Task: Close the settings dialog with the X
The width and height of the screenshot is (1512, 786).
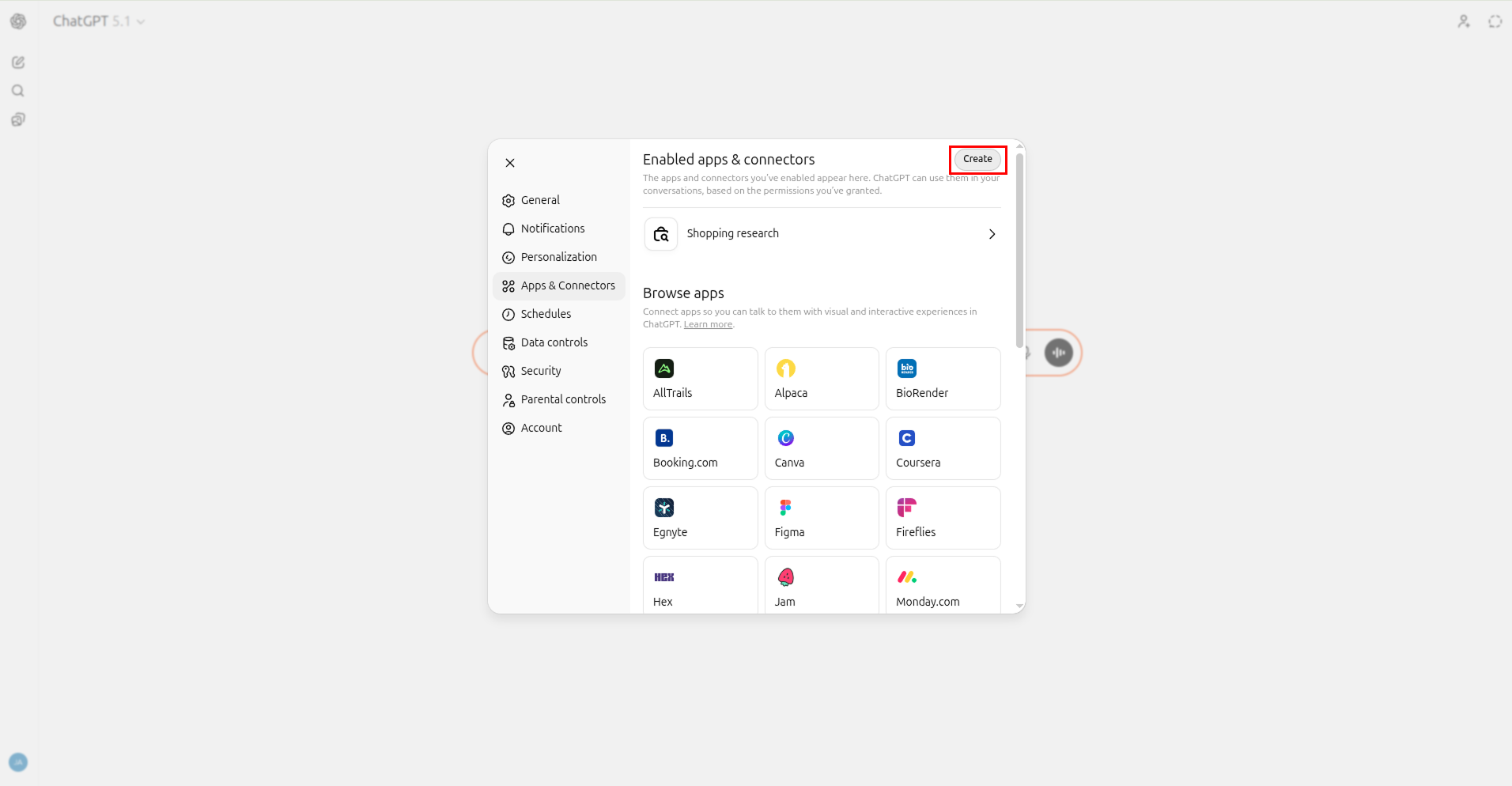Action: 509,162
